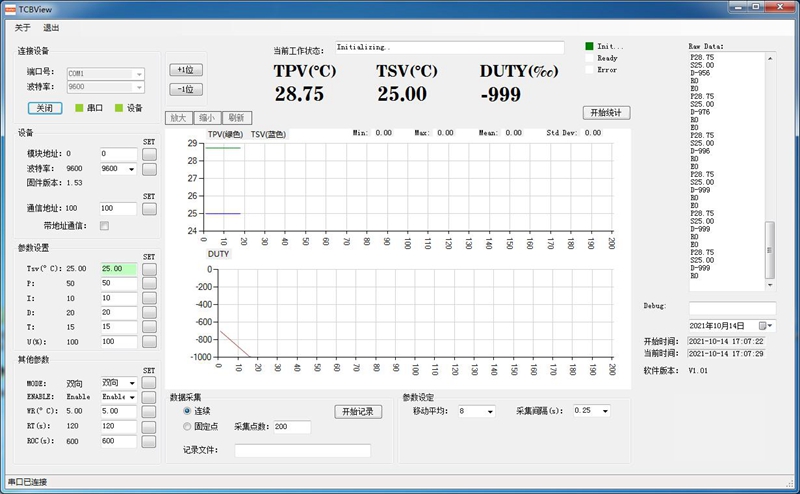Image resolution: width=800 pixels, height=494 pixels.
Task: Click the green 设备 status indicator
Action: point(118,108)
